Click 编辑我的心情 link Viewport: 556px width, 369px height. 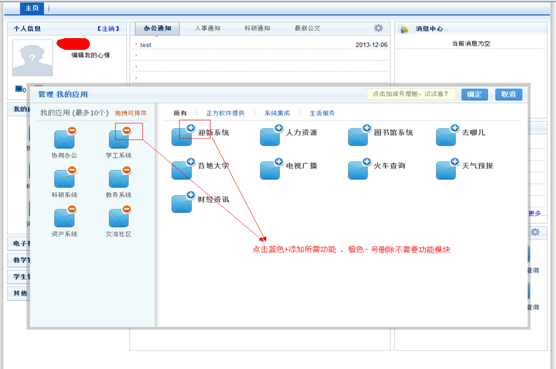pyautogui.click(x=90, y=55)
